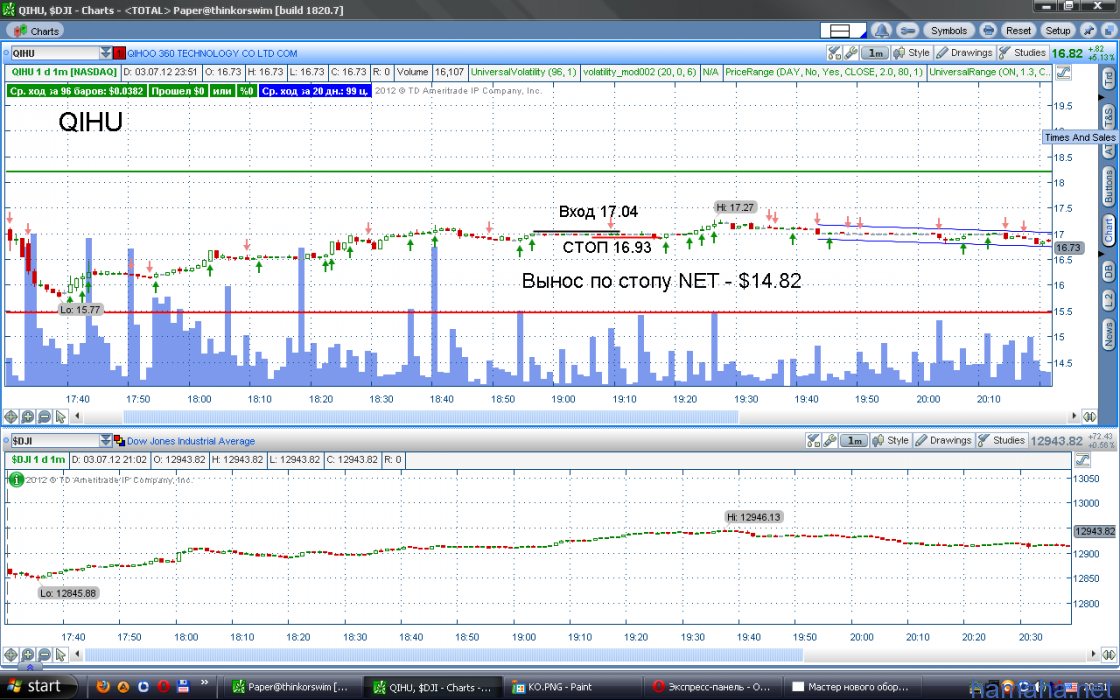The image size is (1120, 700).
Task: Click QIHU chart quick study flask icon
Action: pos(834,53)
